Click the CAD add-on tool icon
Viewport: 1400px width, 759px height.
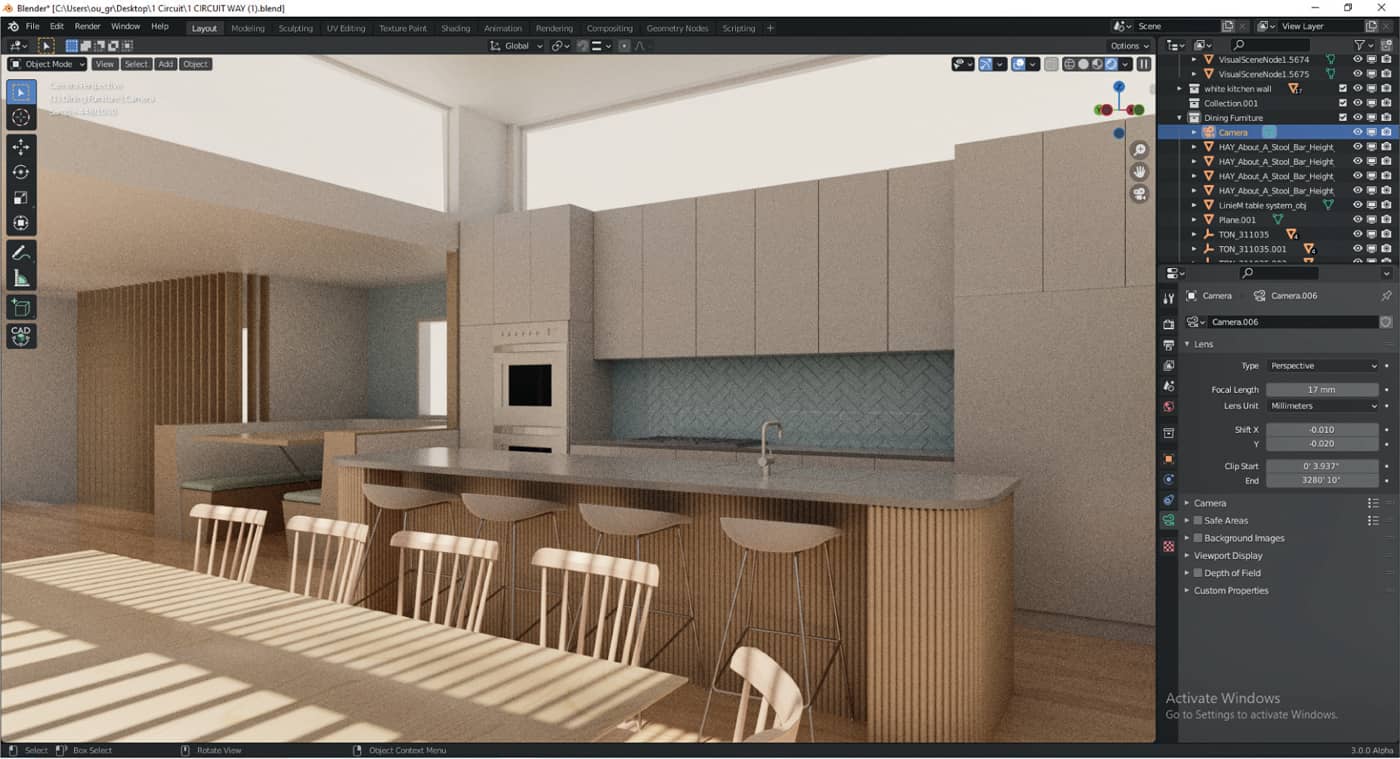point(21,336)
